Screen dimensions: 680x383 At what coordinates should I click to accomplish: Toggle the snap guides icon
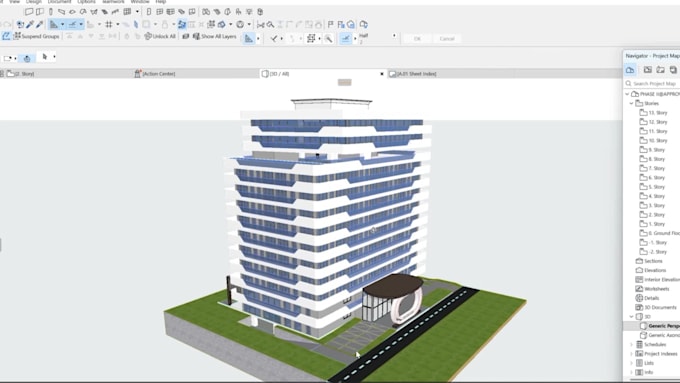point(72,25)
